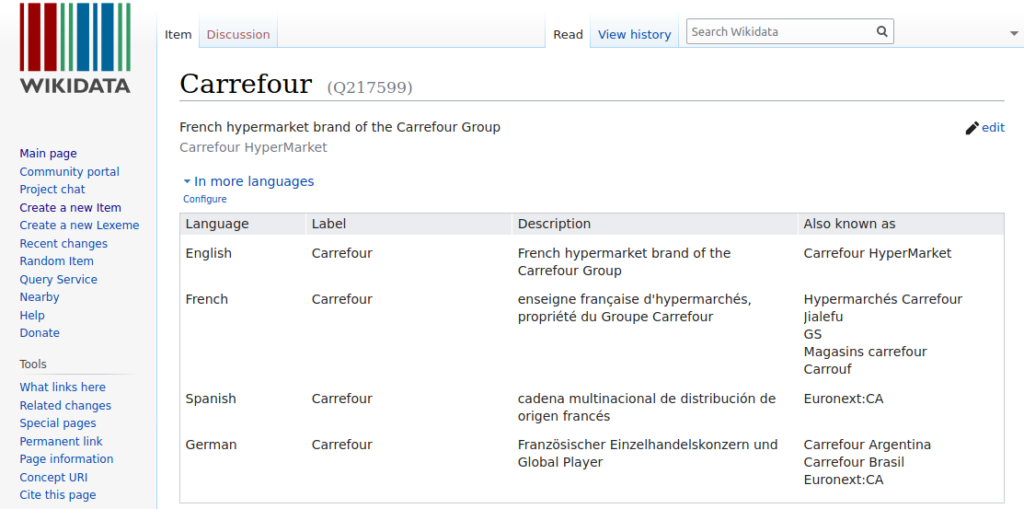Click the Carrefour Argentina alias
This screenshot has width=1024, height=509.
tap(867, 445)
